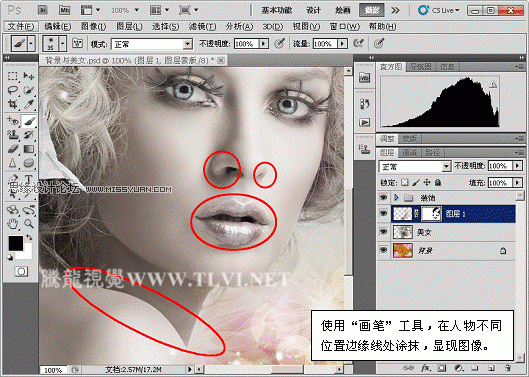Open the Brush panel toggle icon
This screenshot has width=529, height=377.
click(78, 44)
